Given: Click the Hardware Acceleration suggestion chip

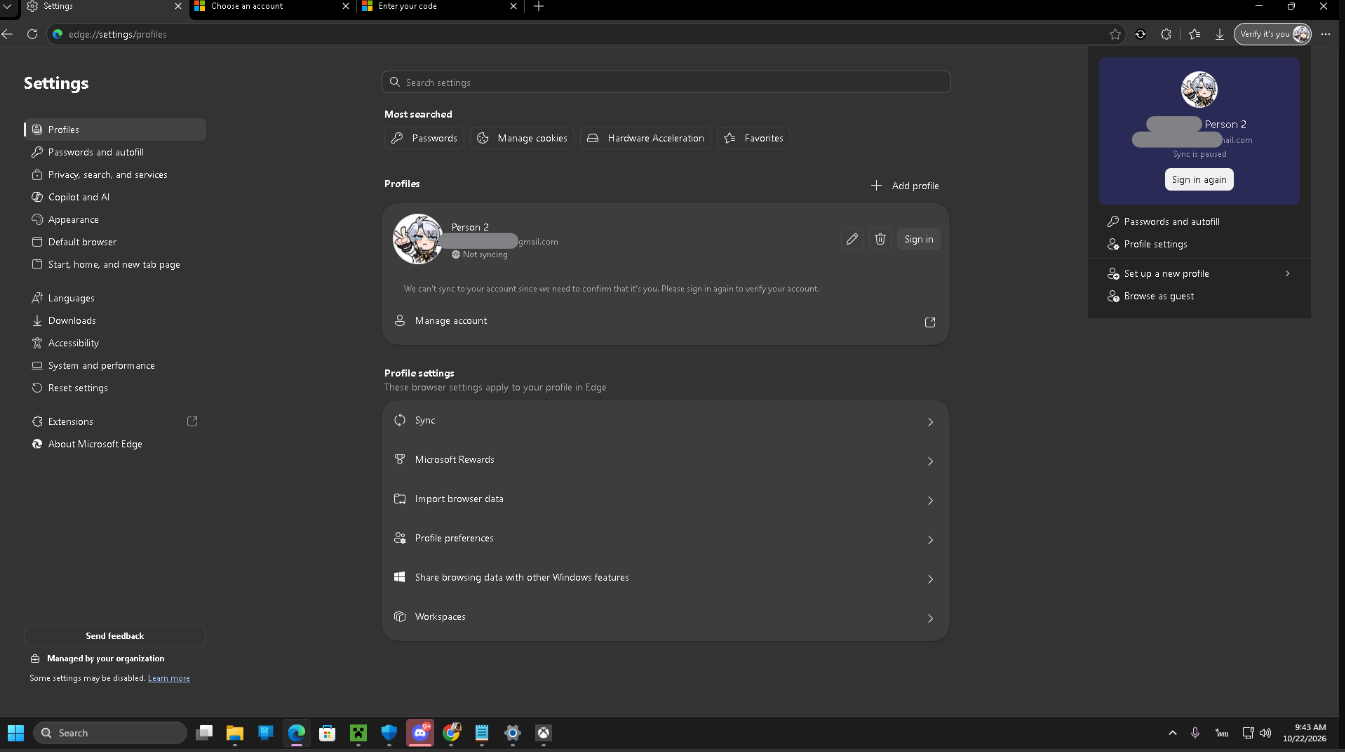Looking at the screenshot, I should (x=646, y=138).
